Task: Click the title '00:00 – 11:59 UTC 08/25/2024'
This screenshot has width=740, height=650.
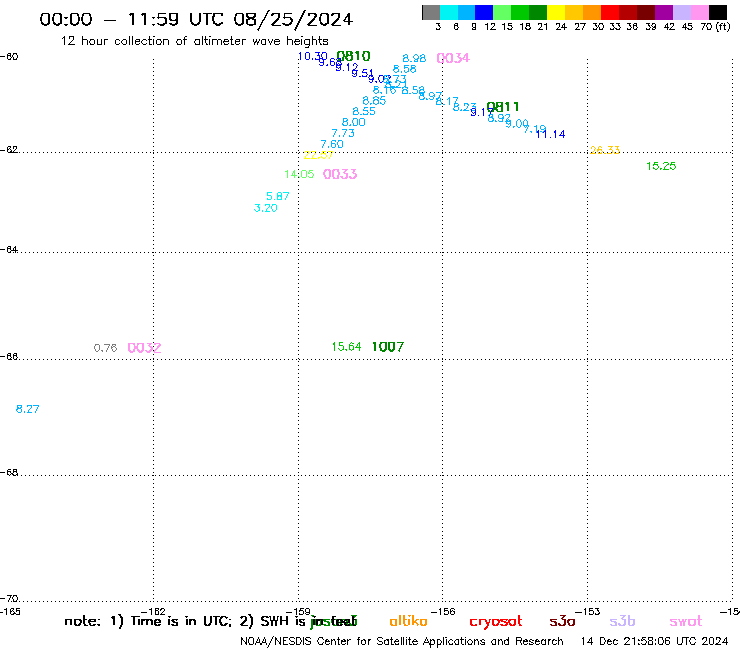Action: 196,19
